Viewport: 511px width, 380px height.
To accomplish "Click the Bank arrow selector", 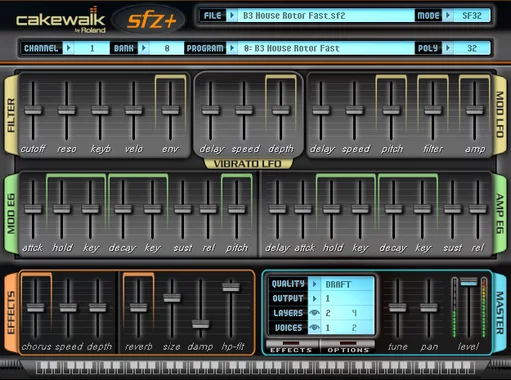I will [x=144, y=48].
